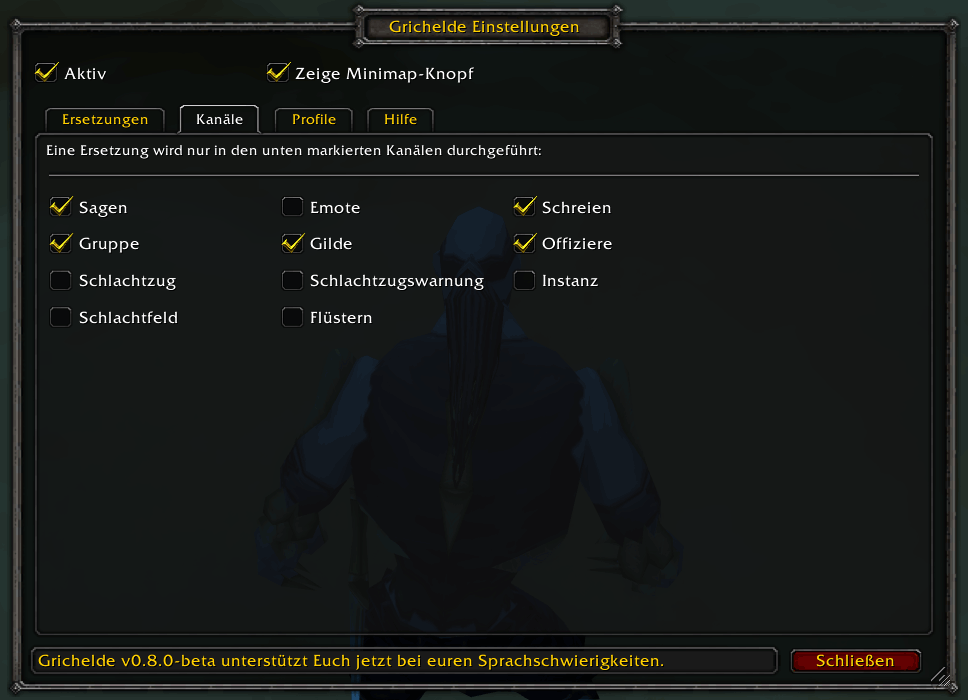The width and height of the screenshot is (968, 700).
Task: Enable the Instanz channel checkbox
Action: tap(524, 280)
